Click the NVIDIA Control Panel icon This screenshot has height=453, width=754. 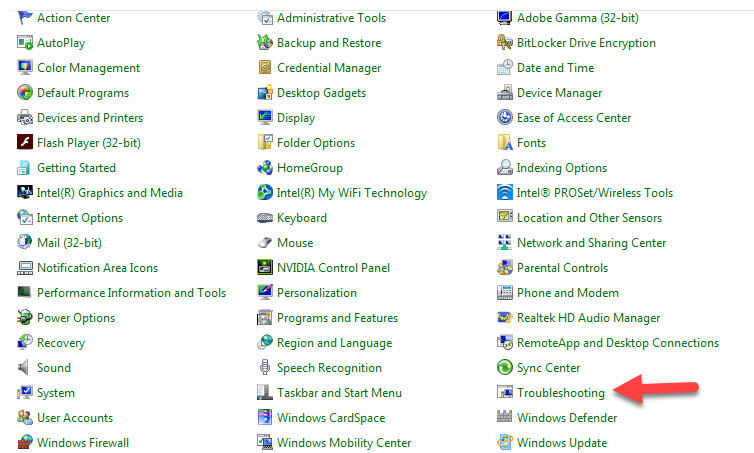(x=265, y=268)
